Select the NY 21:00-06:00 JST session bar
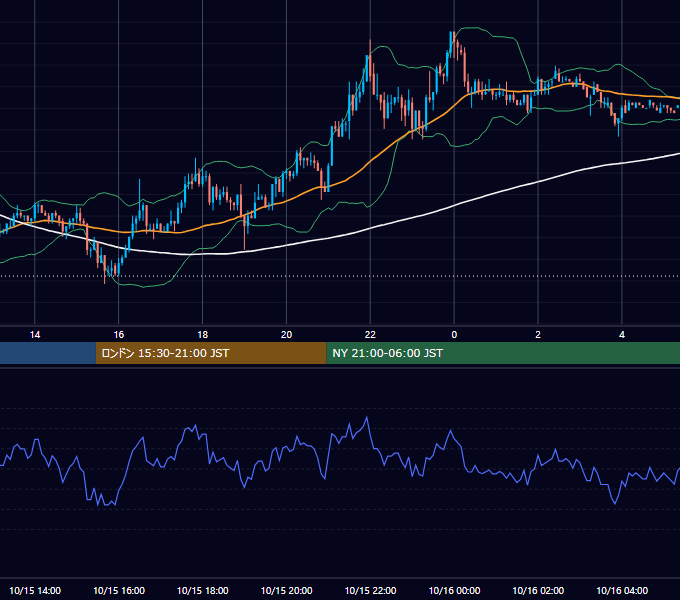Image resolution: width=680 pixels, height=600 pixels. point(503,353)
